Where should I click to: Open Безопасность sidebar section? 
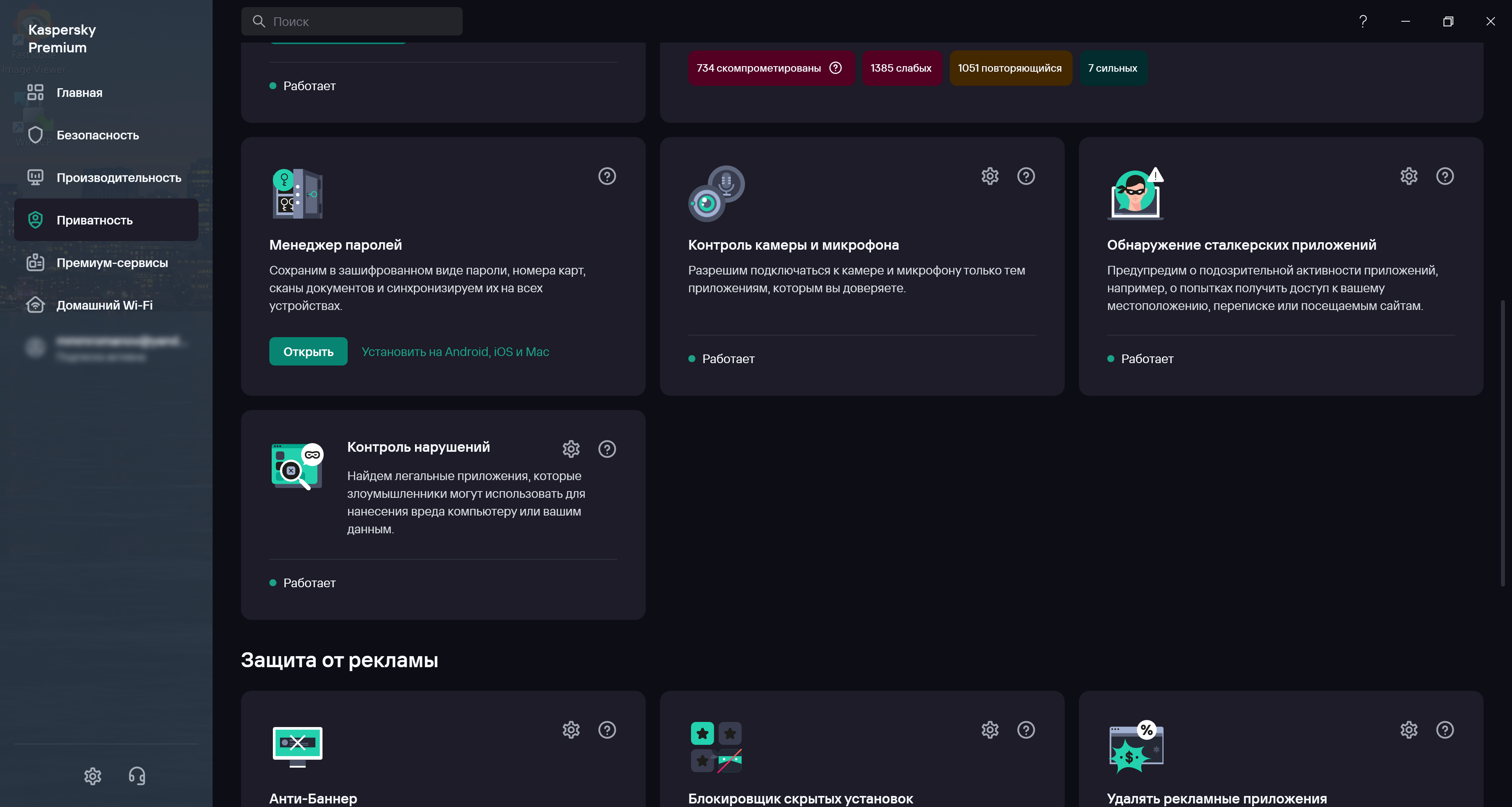click(97, 135)
